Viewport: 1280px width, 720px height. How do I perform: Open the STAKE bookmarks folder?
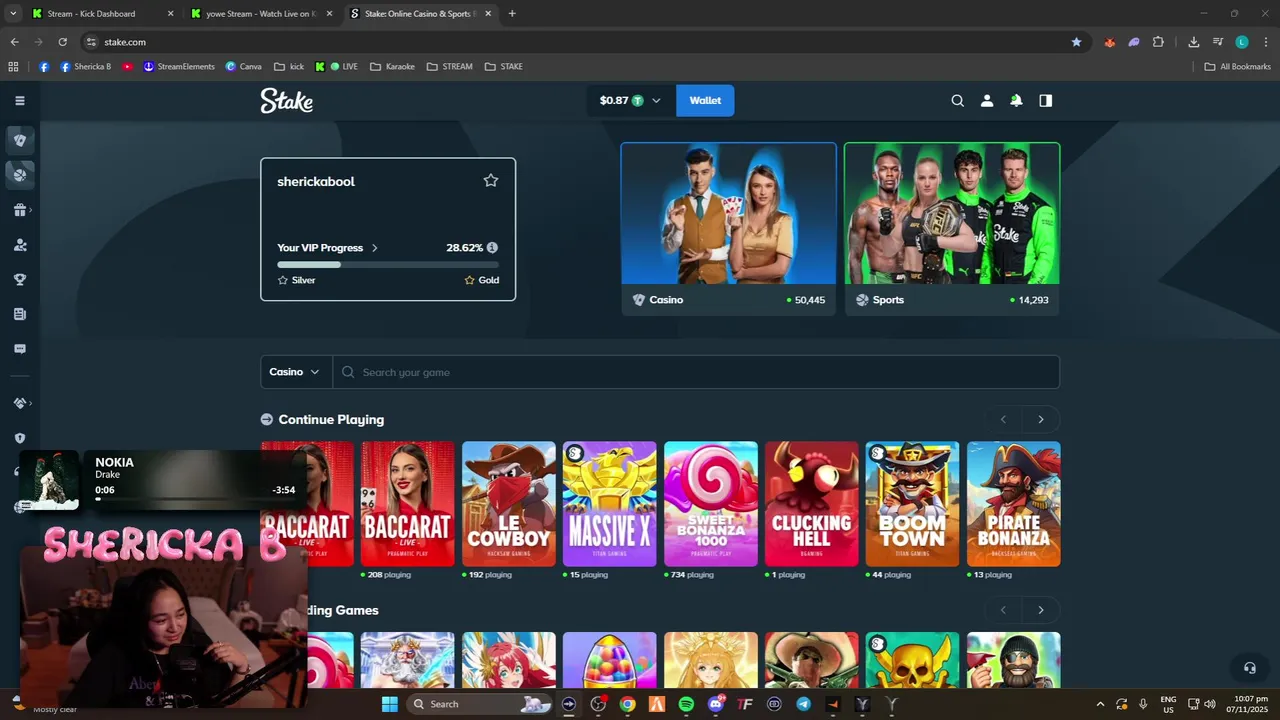(x=503, y=66)
